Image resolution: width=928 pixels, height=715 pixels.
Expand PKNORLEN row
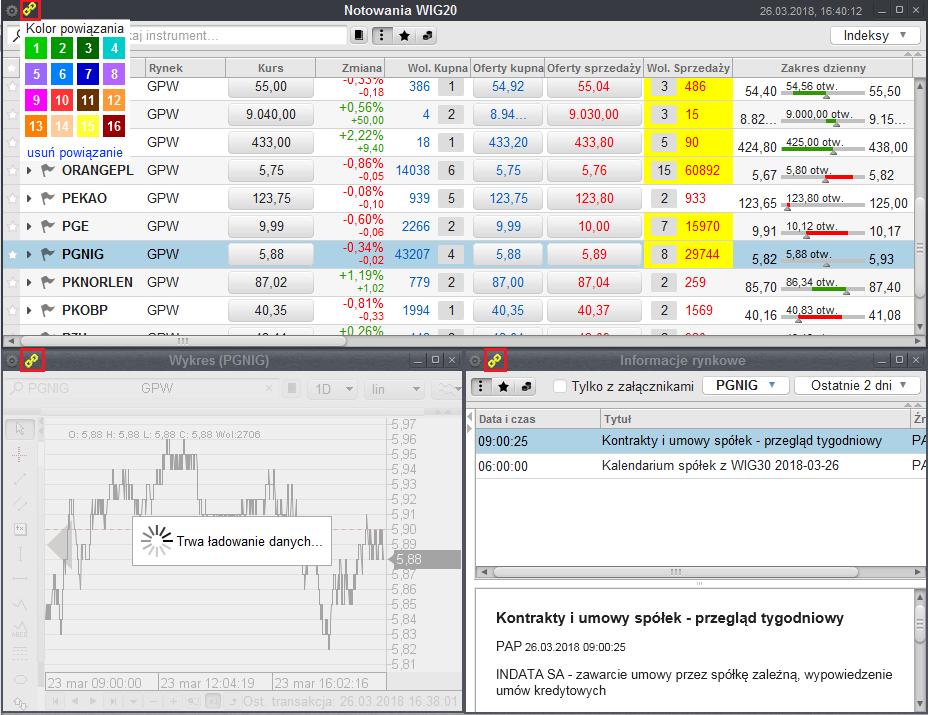29,282
